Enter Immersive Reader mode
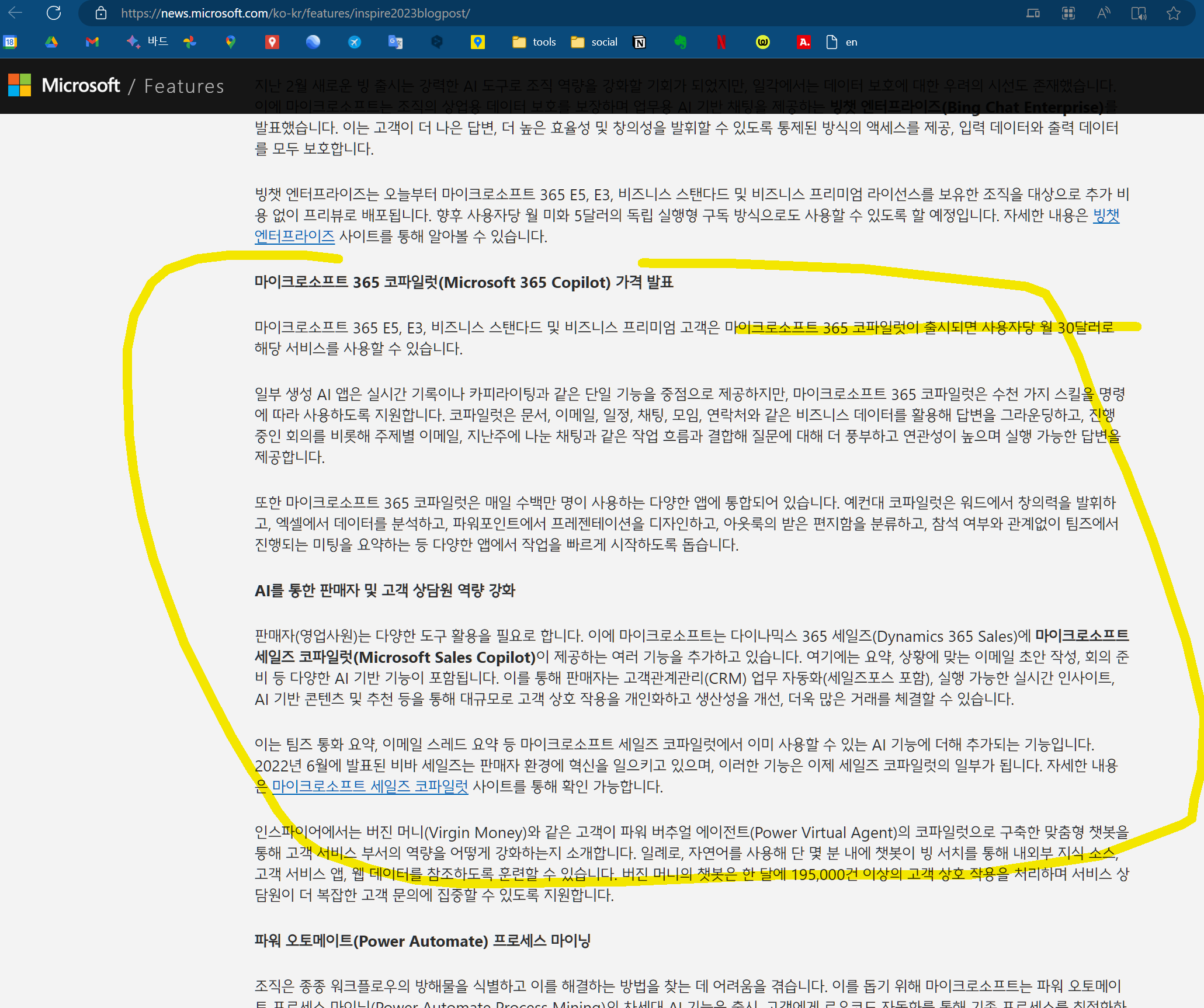This screenshot has height=1008, width=1204. (1138, 13)
